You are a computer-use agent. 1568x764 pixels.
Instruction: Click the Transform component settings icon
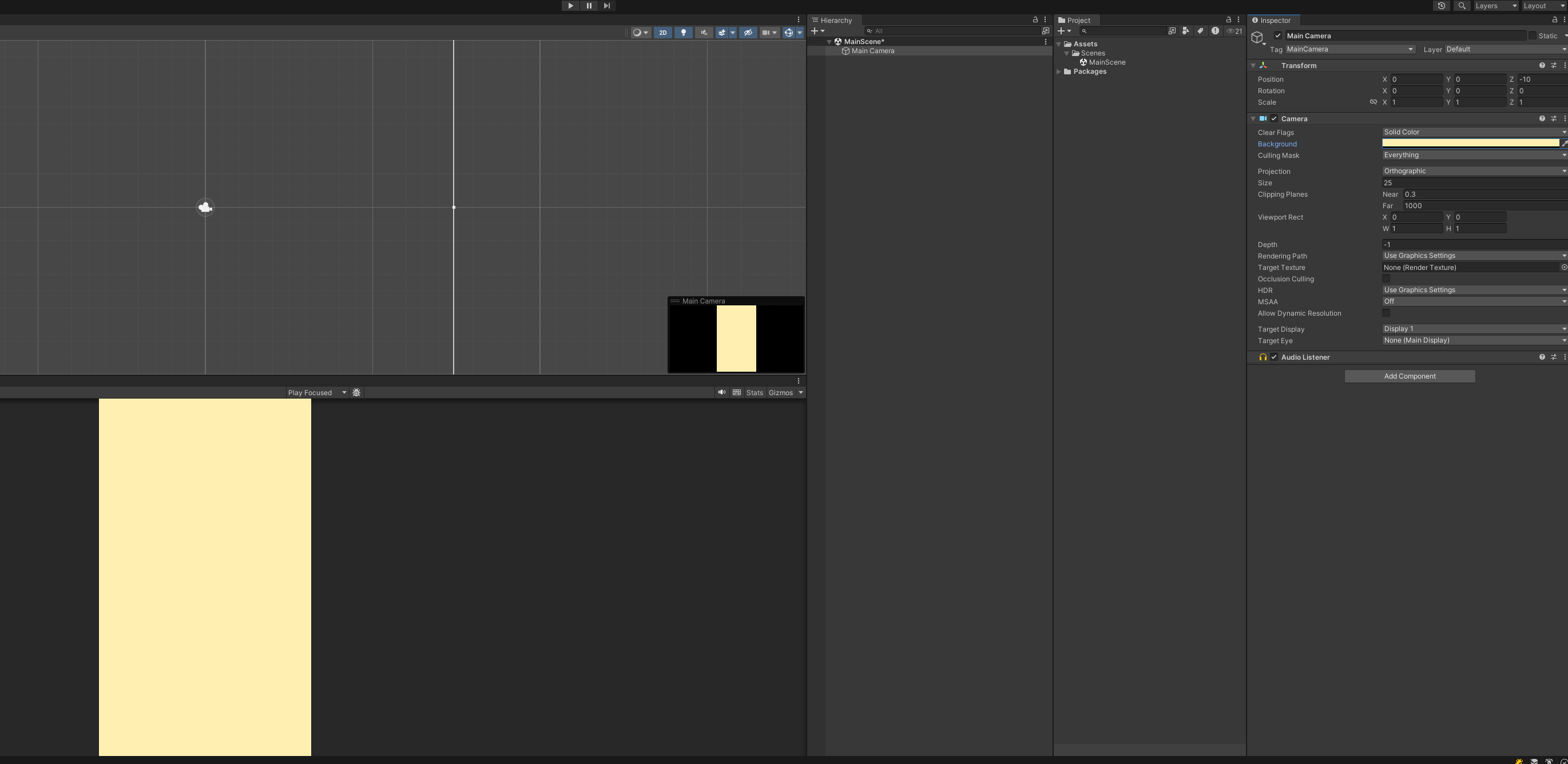pyautogui.click(x=1553, y=65)
